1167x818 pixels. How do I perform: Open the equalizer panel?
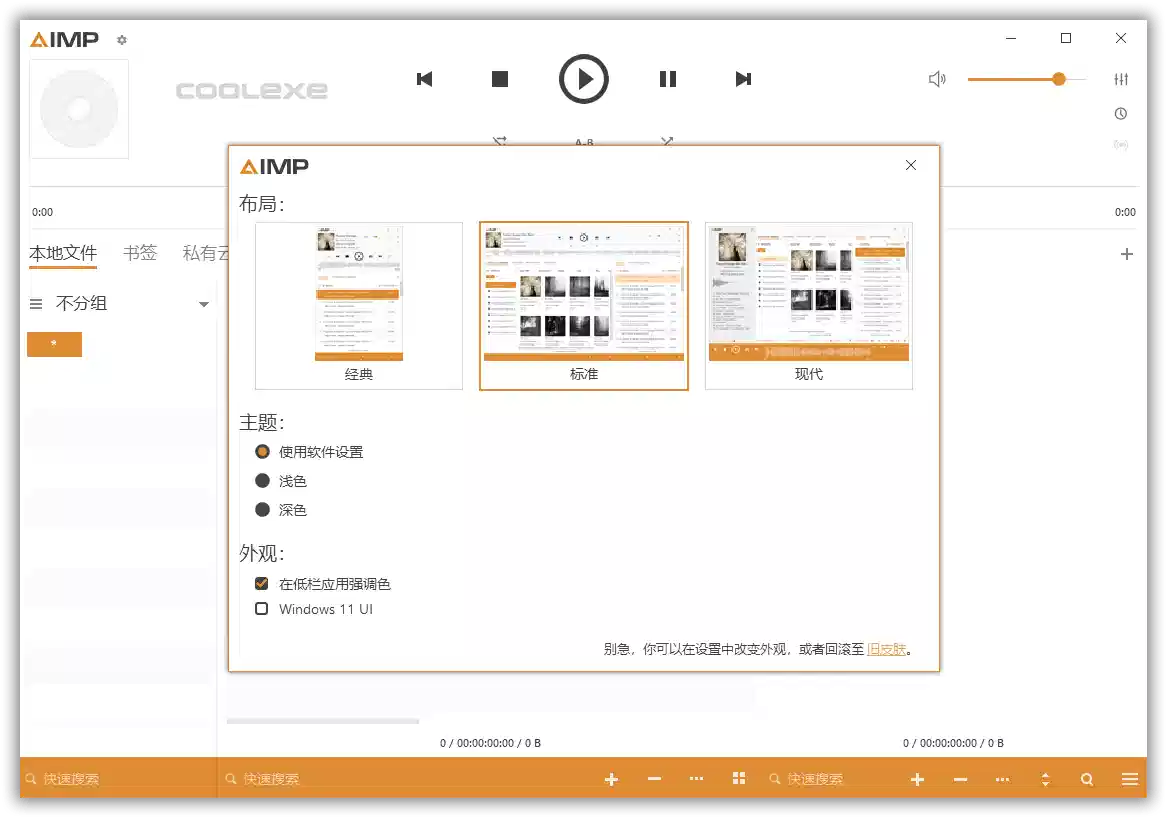(1121, 78)
